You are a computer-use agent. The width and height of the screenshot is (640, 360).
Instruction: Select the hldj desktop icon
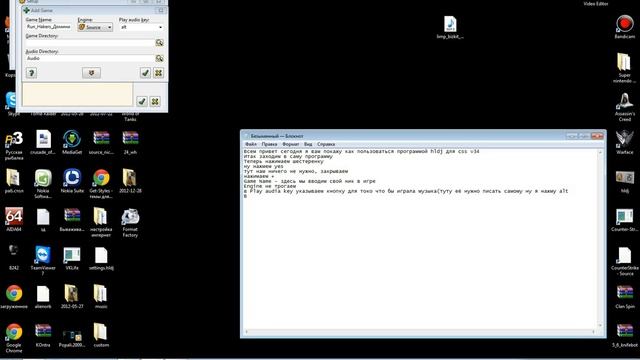(x=624, y=181)
